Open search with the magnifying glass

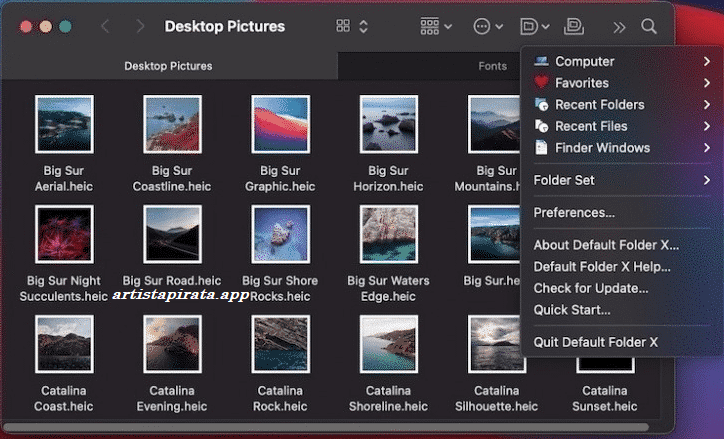coord(649,26)
